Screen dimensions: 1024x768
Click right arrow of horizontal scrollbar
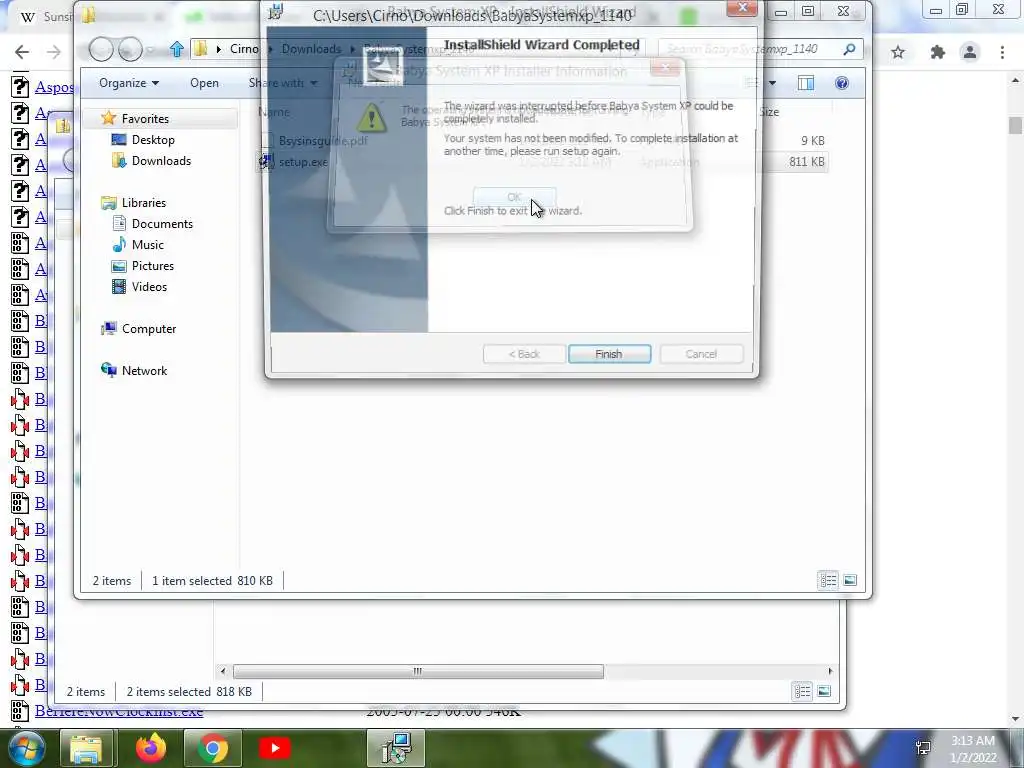coord(830,671)
